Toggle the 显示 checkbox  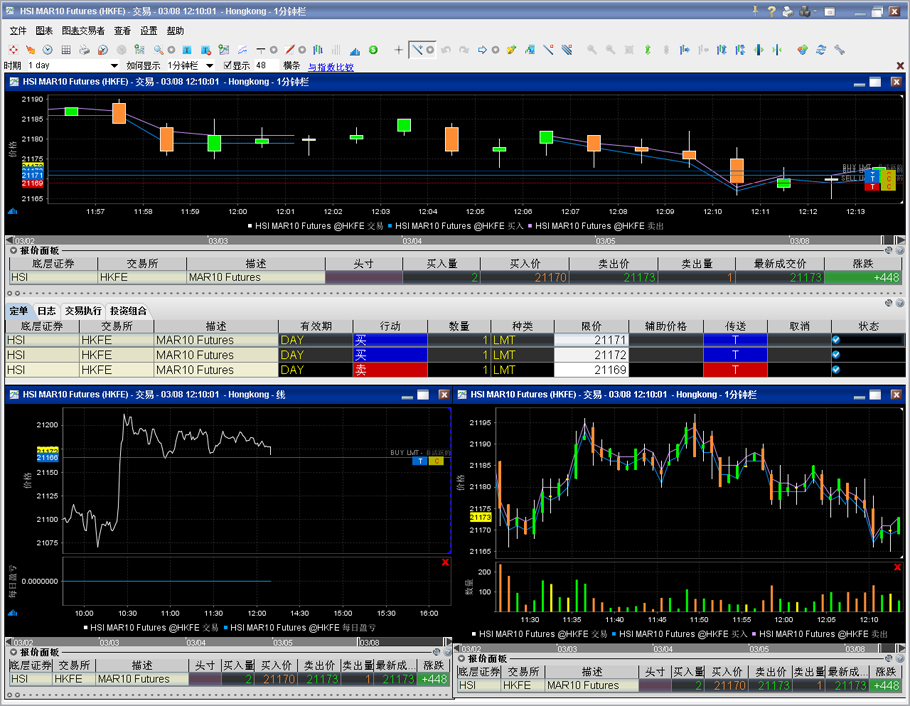point(228,65)
